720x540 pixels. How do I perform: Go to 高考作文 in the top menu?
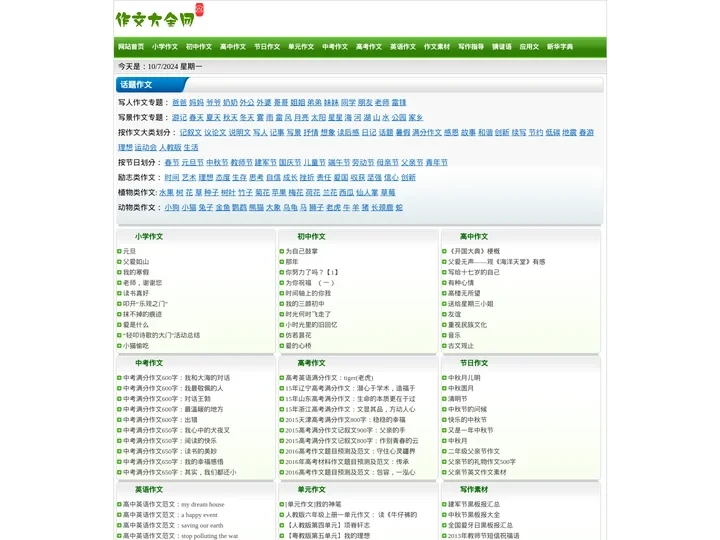click(369, 47)
